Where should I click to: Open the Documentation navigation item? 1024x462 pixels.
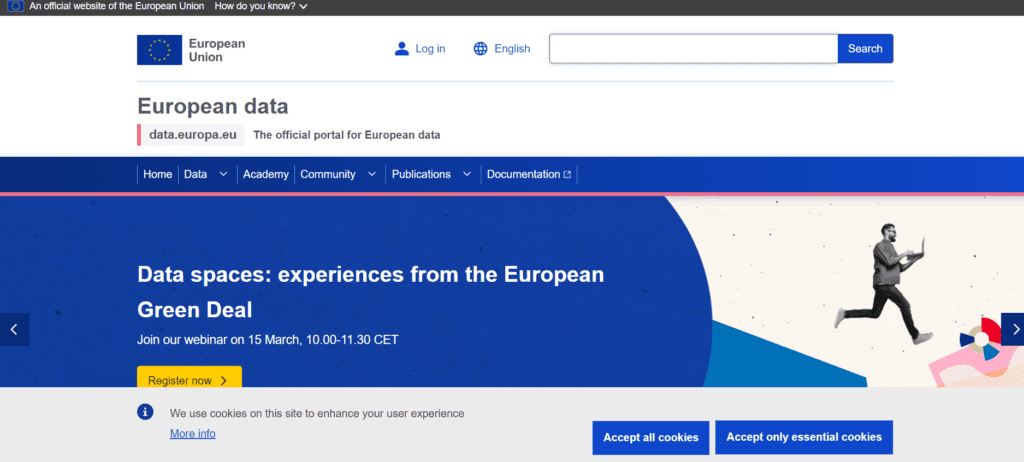[x=529, y=174]
